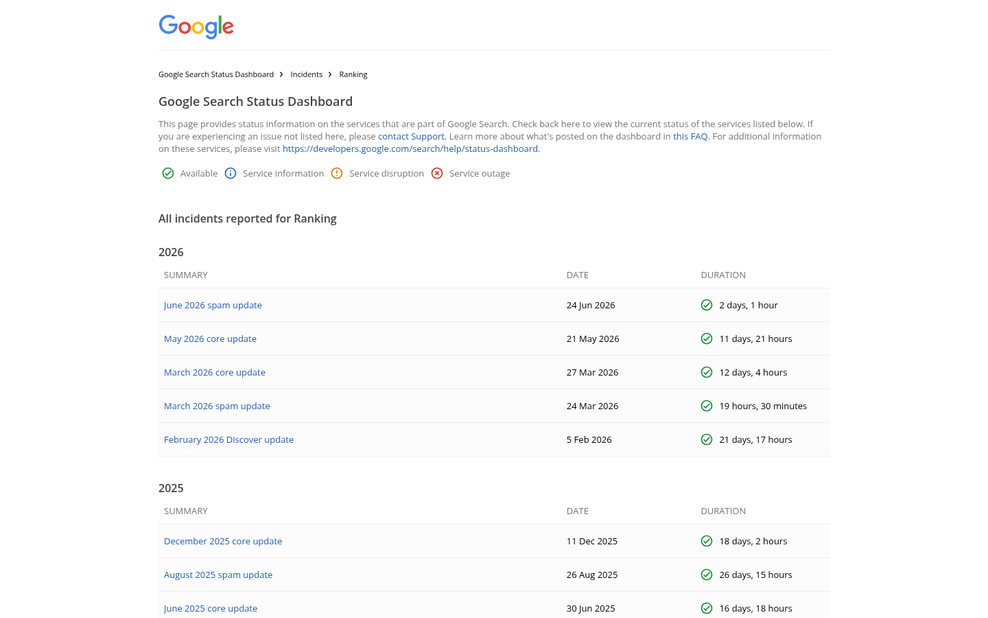Viewport: 988px width, 618px height.
Task: Click orange Service disruption legend icon
Action: [x=337, y=173]
